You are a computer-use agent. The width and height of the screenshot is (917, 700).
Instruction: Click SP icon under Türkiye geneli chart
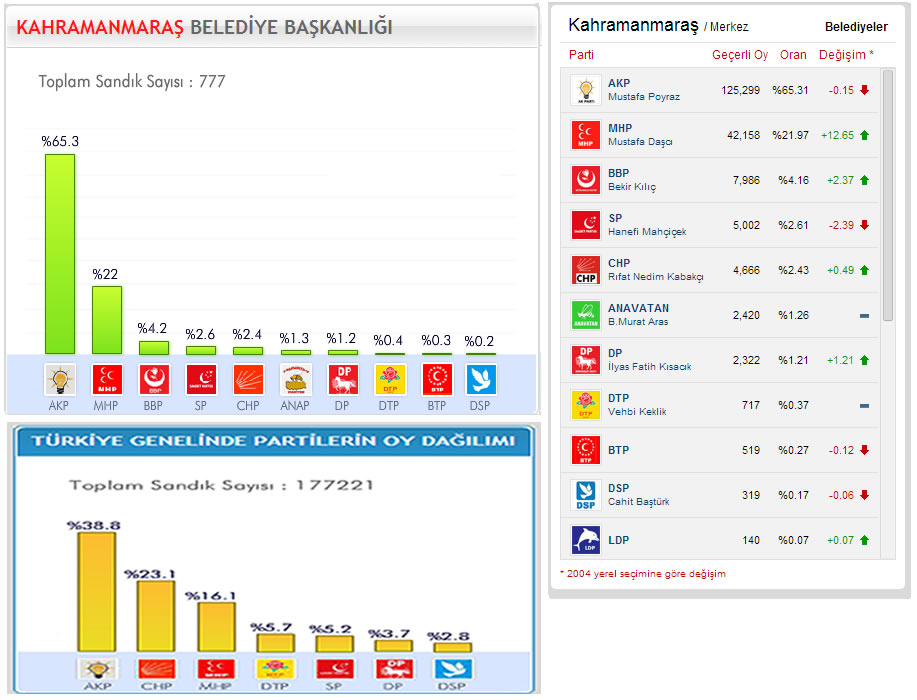tap(335, 668)
